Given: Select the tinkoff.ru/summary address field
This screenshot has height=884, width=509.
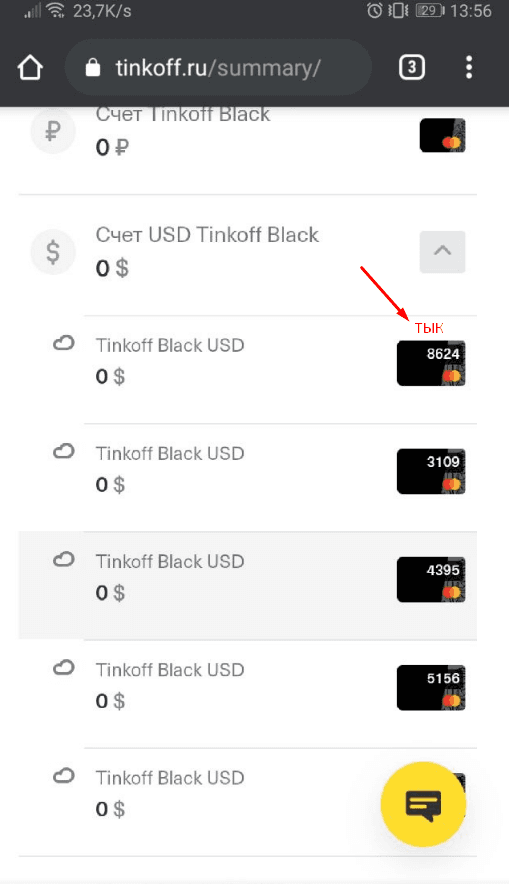Looking at the screenshot, I should pyautogui.click(x=219, y=68).
